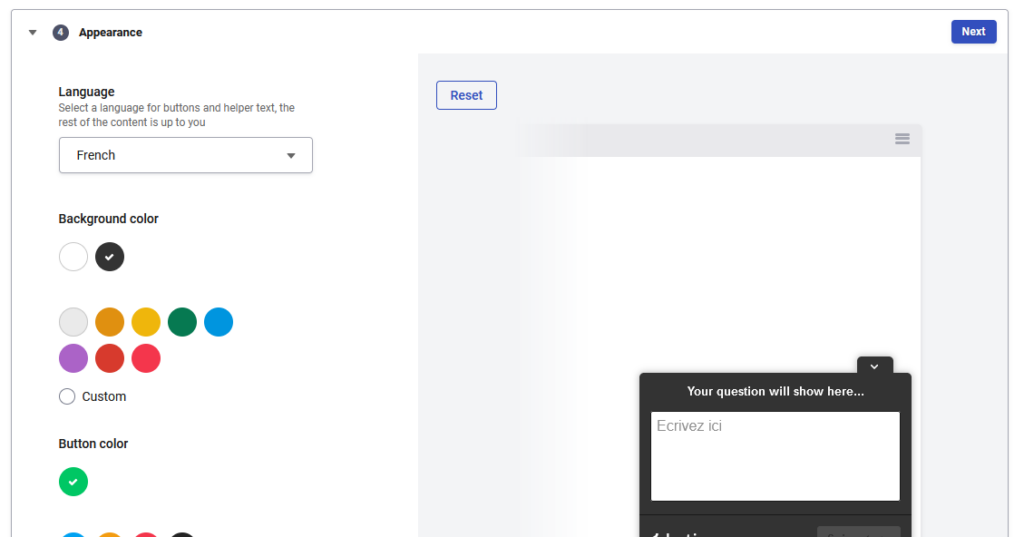
Task: Open the French language dropdown
Action: (x=186, y=155)
